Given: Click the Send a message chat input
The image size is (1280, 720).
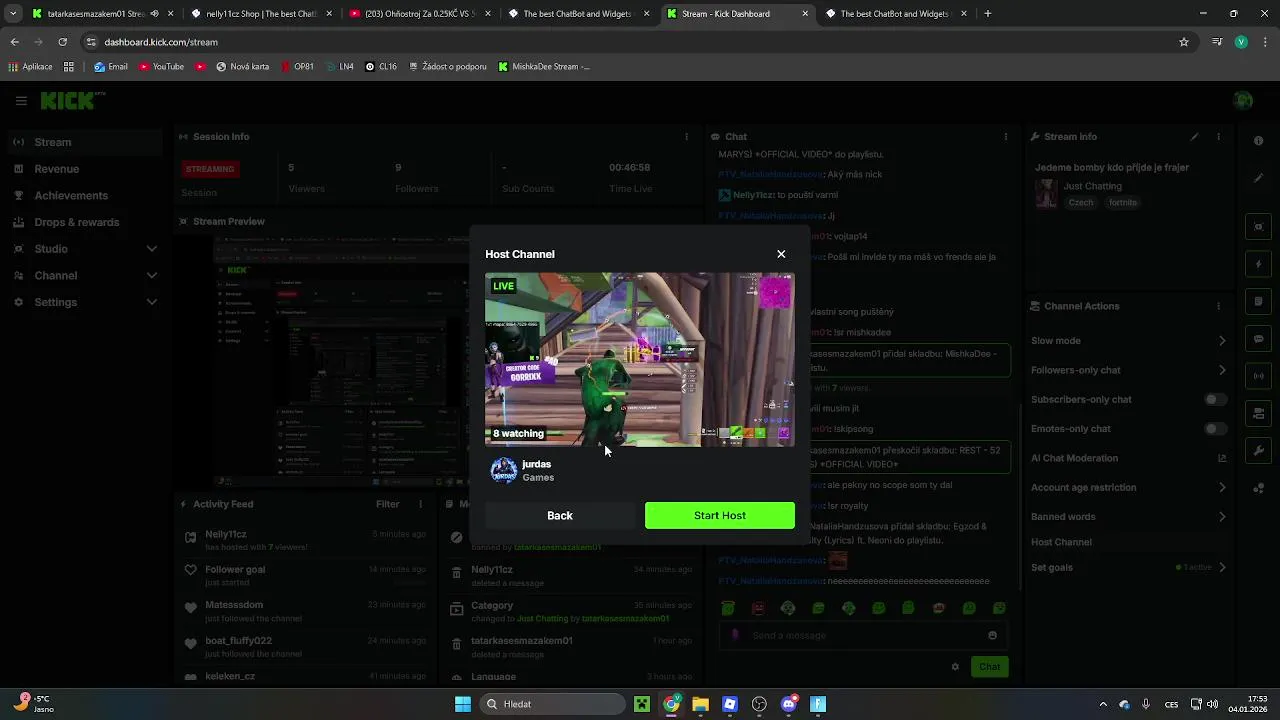Looking at the screenshot, I should coord(862,635).
